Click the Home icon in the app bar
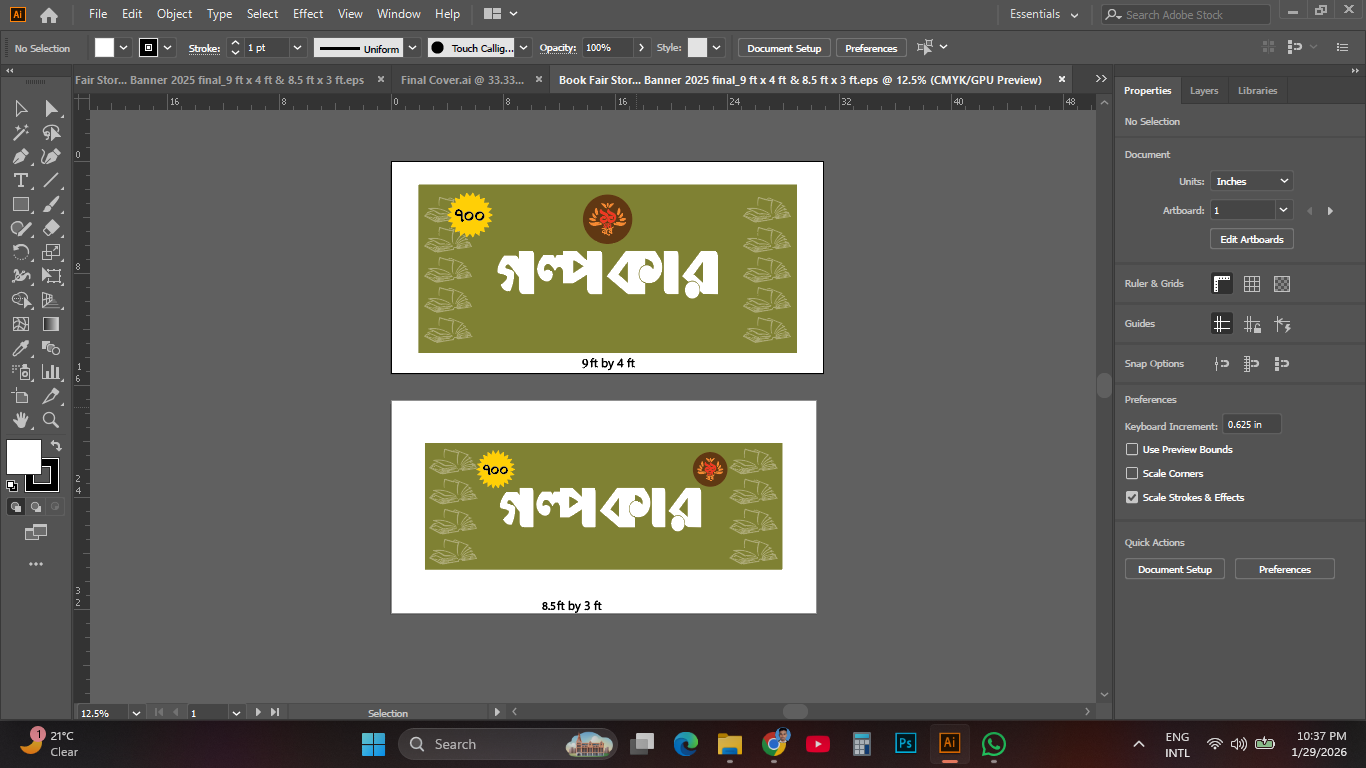Viewport: 1366px width, 768px height. [47, 14]
